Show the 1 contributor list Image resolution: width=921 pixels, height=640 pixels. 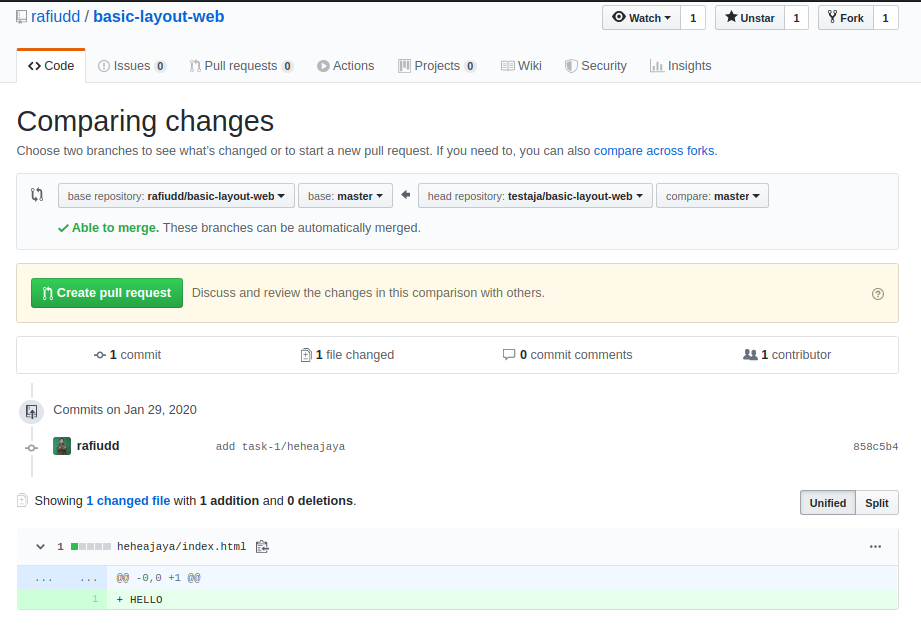tap(787, 355)
